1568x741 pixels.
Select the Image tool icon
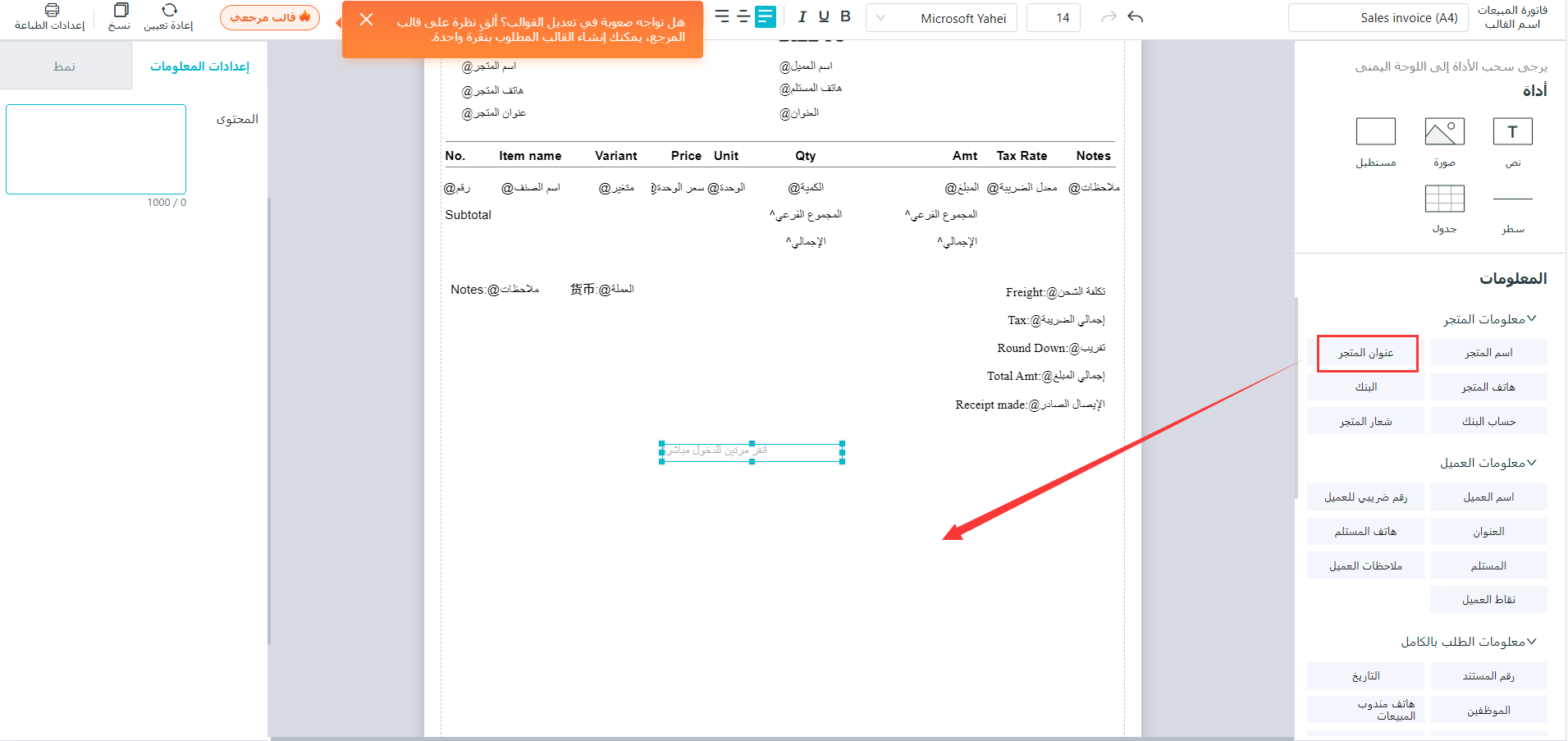[1444, 132]
